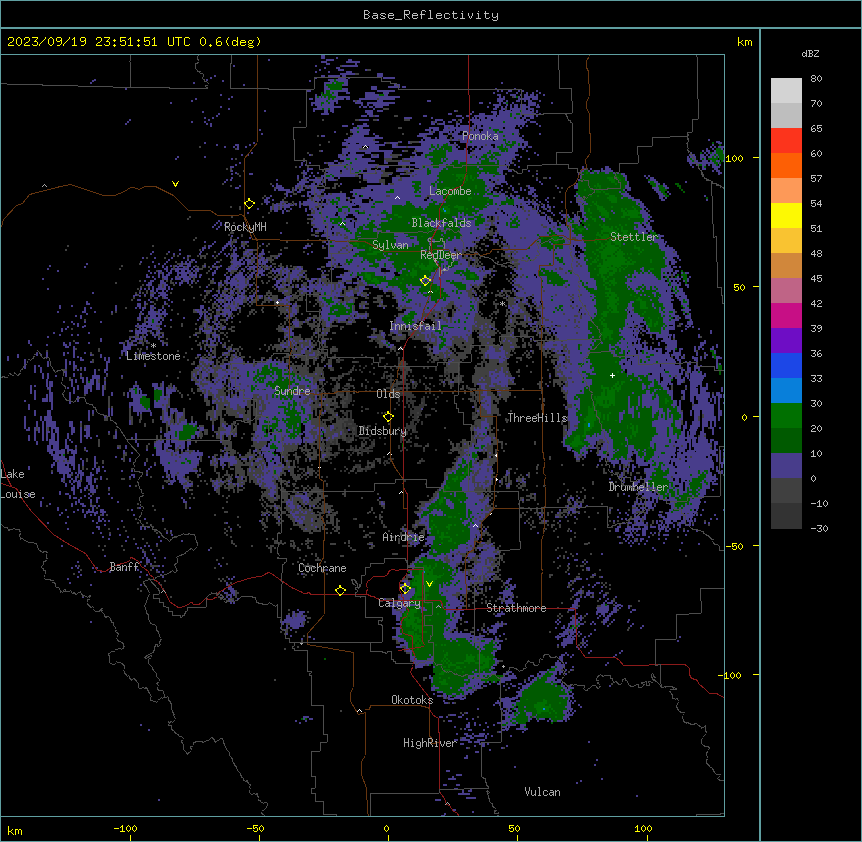Select the dark gray -10 dBZ swatch
Screen dimensions: 862x842
(786, 516)
